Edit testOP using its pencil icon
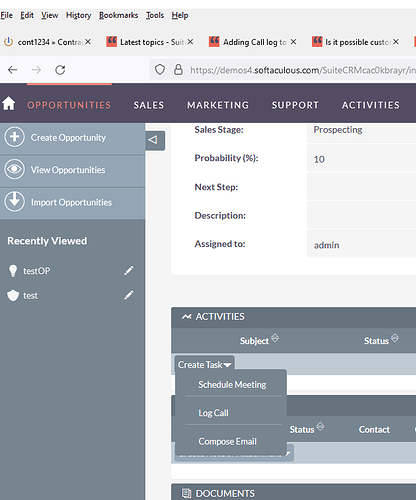This screenshot has width=416, height=500. pos(129,271)
